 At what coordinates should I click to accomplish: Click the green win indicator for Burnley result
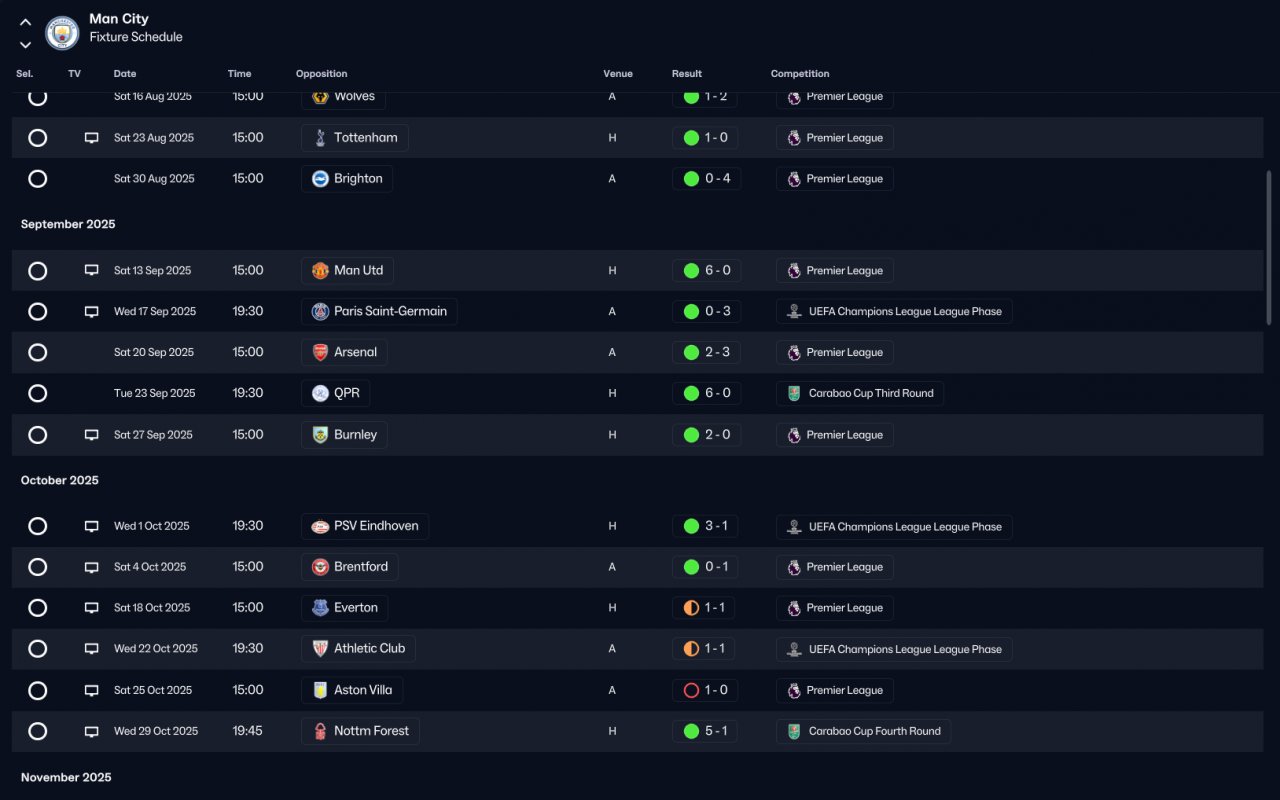tap(691, 435)
